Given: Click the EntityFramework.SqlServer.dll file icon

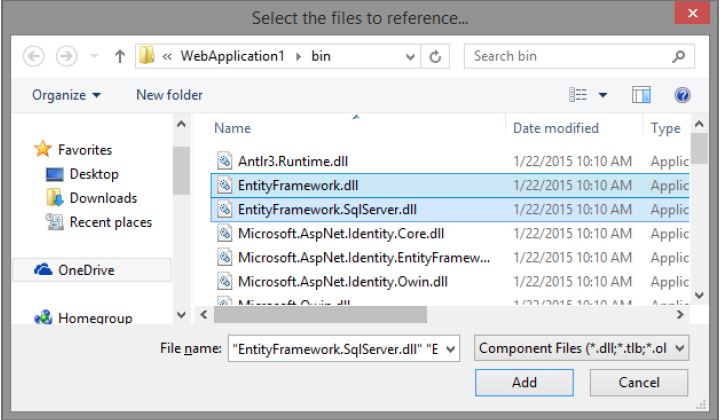Looking at the screenshot, I should click(x=225, y=209).
